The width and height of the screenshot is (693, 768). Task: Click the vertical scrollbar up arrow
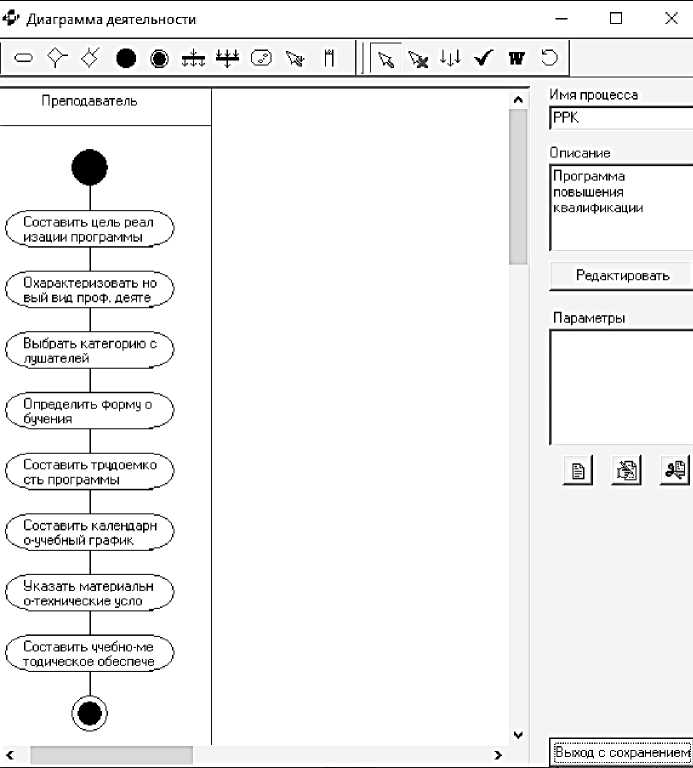[518, 100]
